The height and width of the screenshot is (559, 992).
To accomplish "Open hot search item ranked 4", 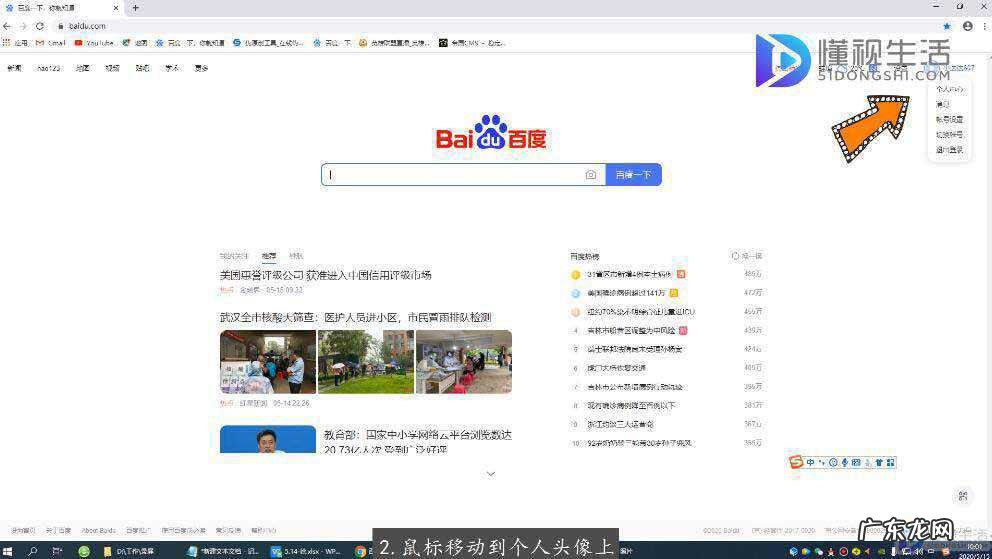I will (631, 331).
